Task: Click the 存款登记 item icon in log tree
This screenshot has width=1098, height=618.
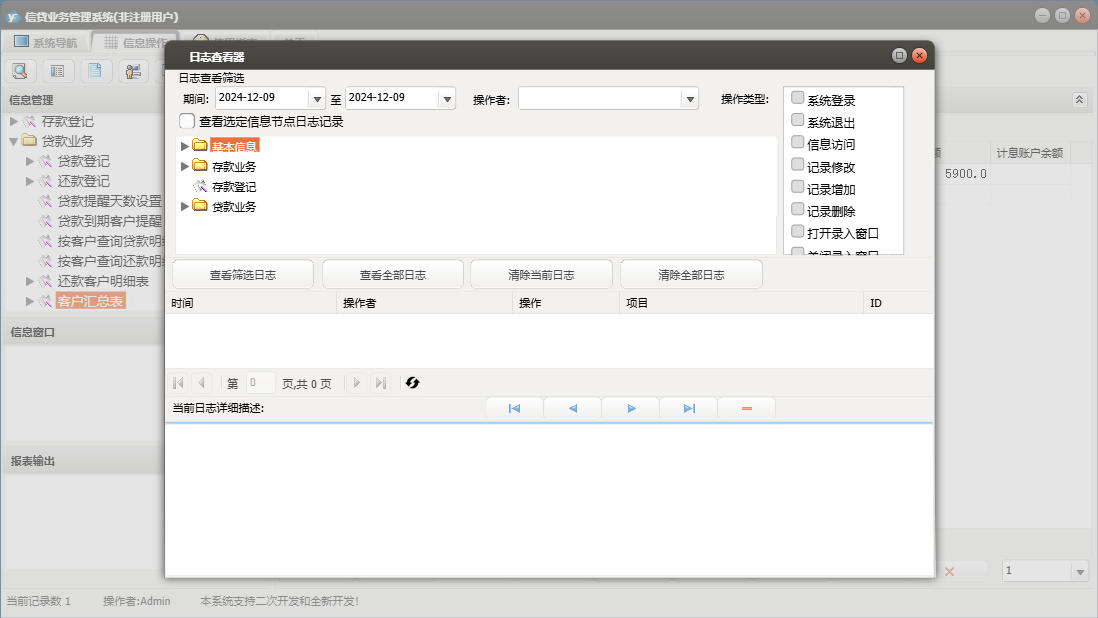Action: tap(200, 186)
